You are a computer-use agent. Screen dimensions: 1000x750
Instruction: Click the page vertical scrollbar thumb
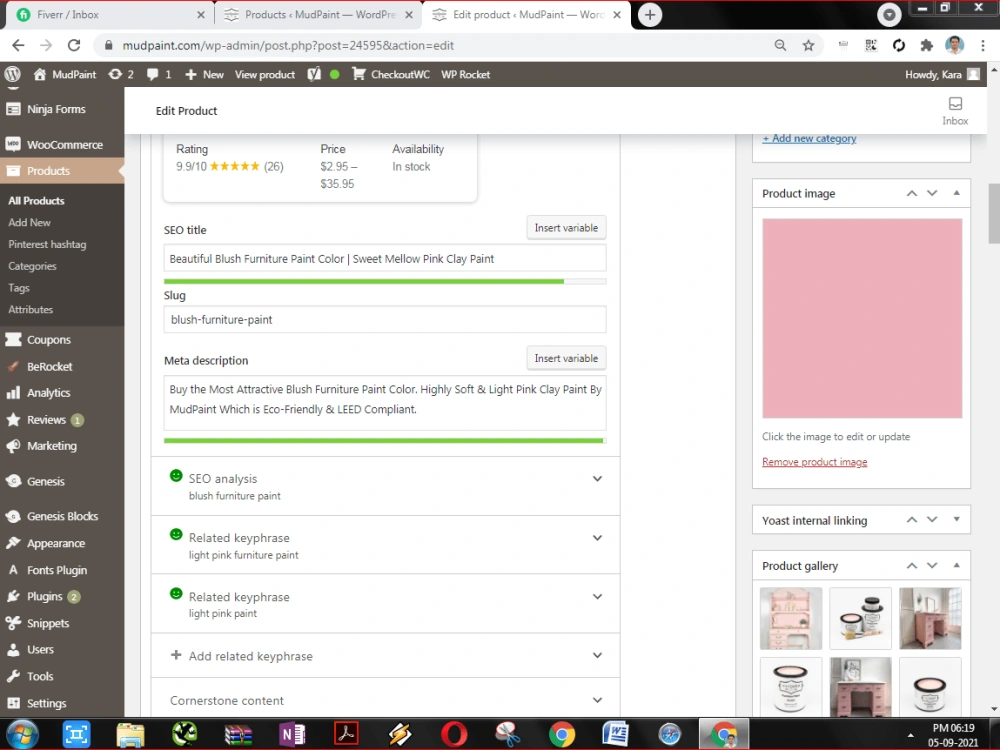click(994, 213)
